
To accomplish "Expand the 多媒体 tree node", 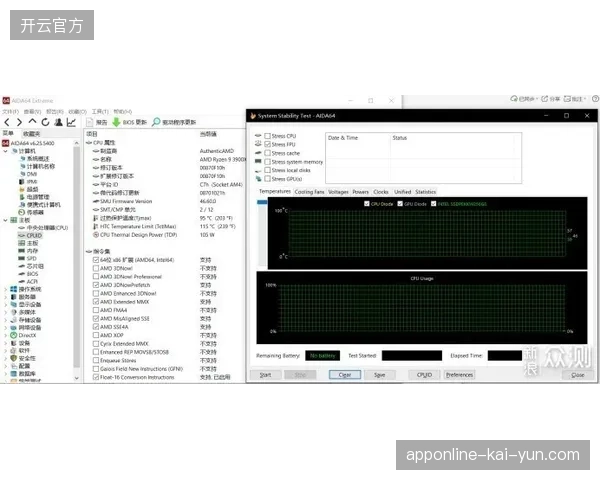I will (x=5, y=312).
